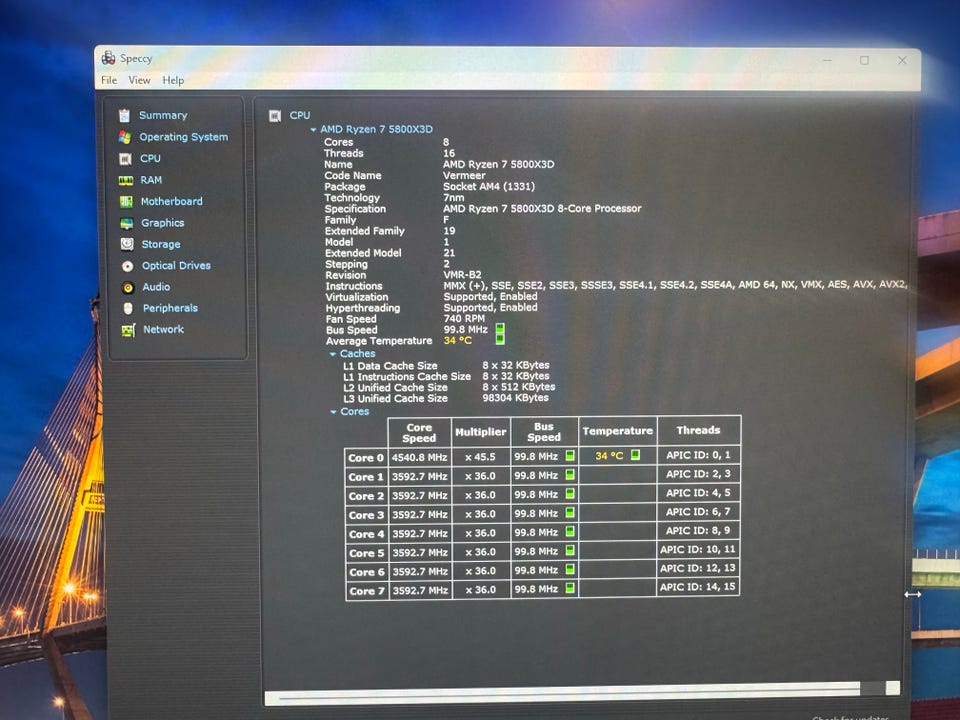The width and height of the screenshot is (960, 720).
Task: Click the Operating System Windows flag icon
Action: pos(125,137)
